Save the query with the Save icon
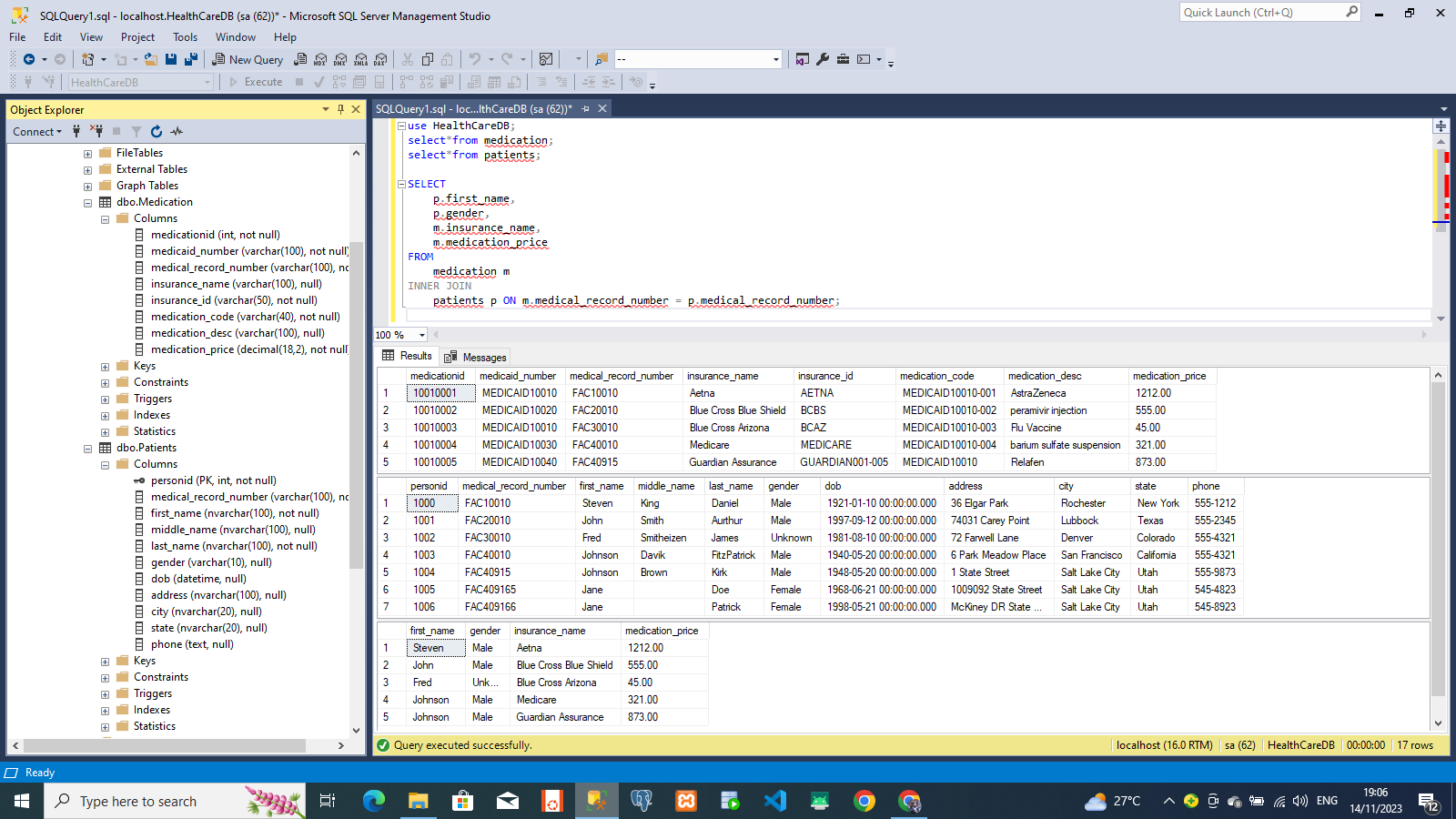1456x819 pixels. point(171,59)
